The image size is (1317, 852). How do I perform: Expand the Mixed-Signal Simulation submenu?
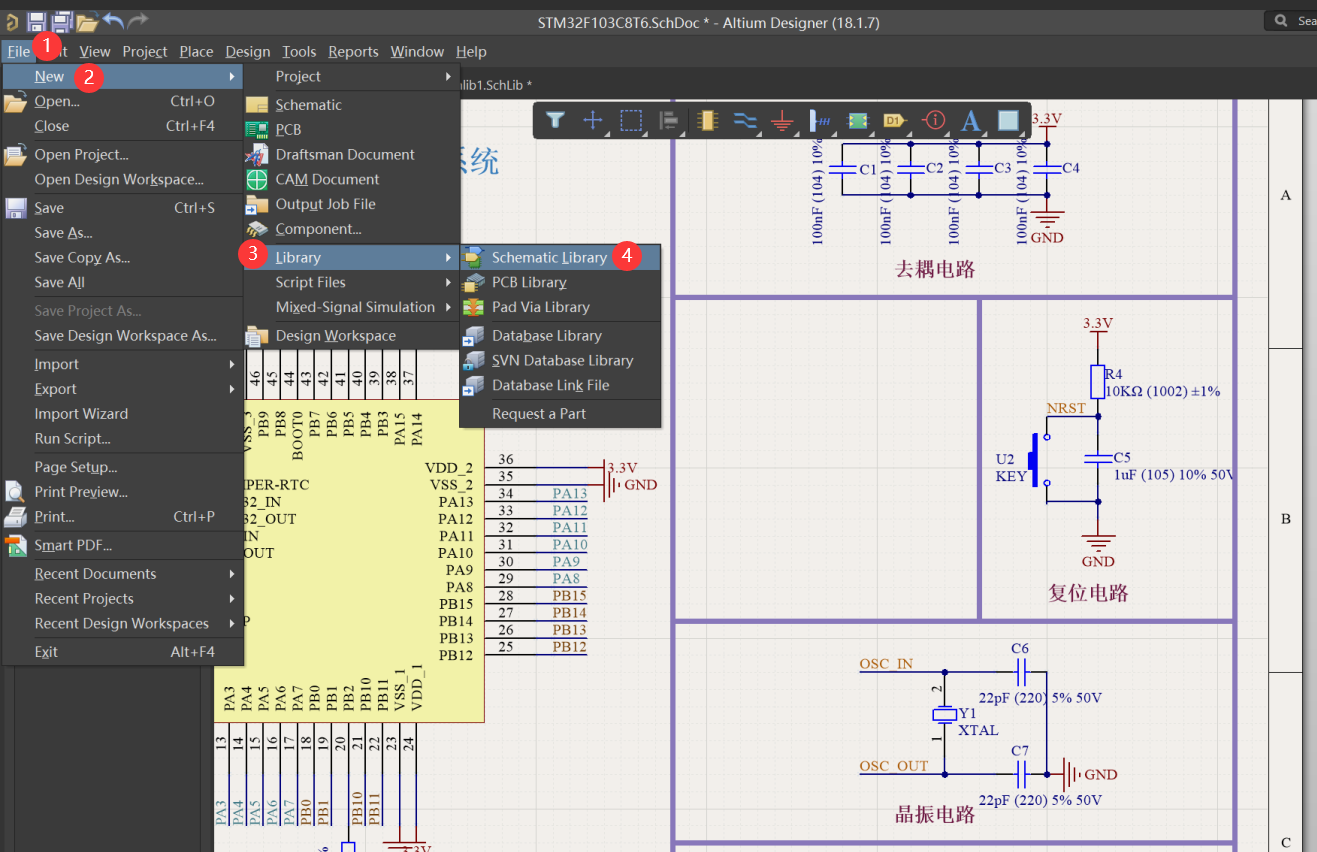pos(356,307)
